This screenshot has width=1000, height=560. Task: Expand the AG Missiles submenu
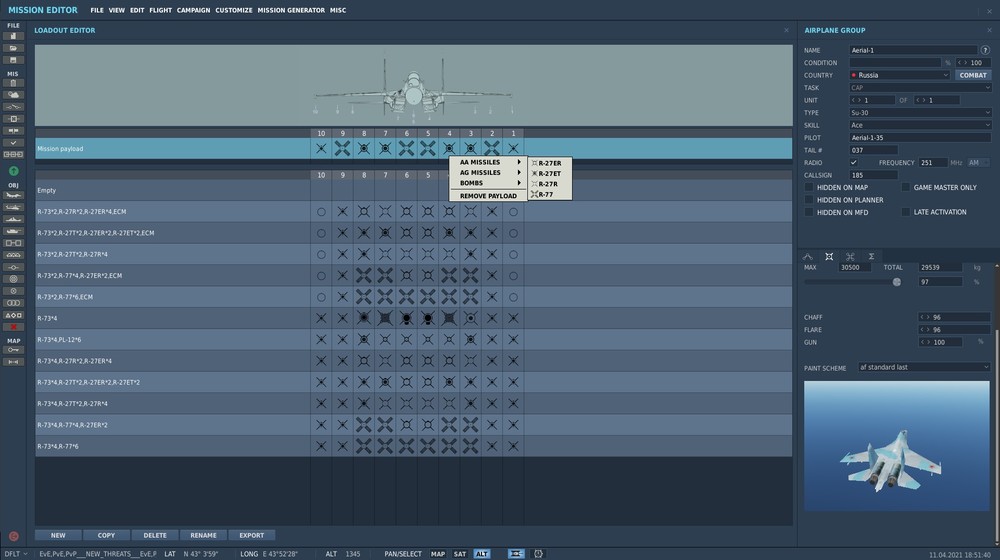coord(489,172)
